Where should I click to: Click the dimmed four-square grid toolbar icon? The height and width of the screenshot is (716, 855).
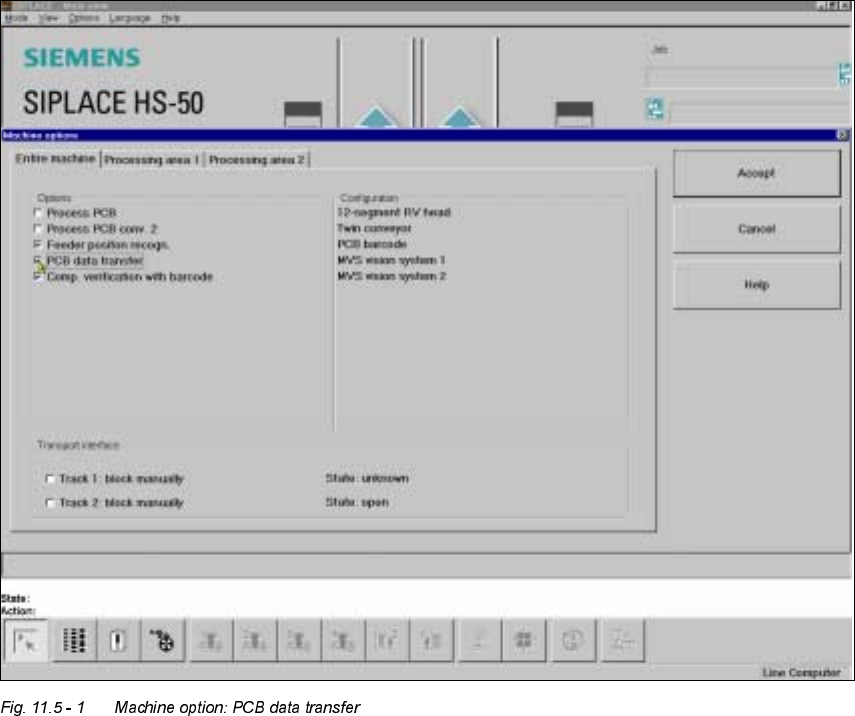pos(523,640)
